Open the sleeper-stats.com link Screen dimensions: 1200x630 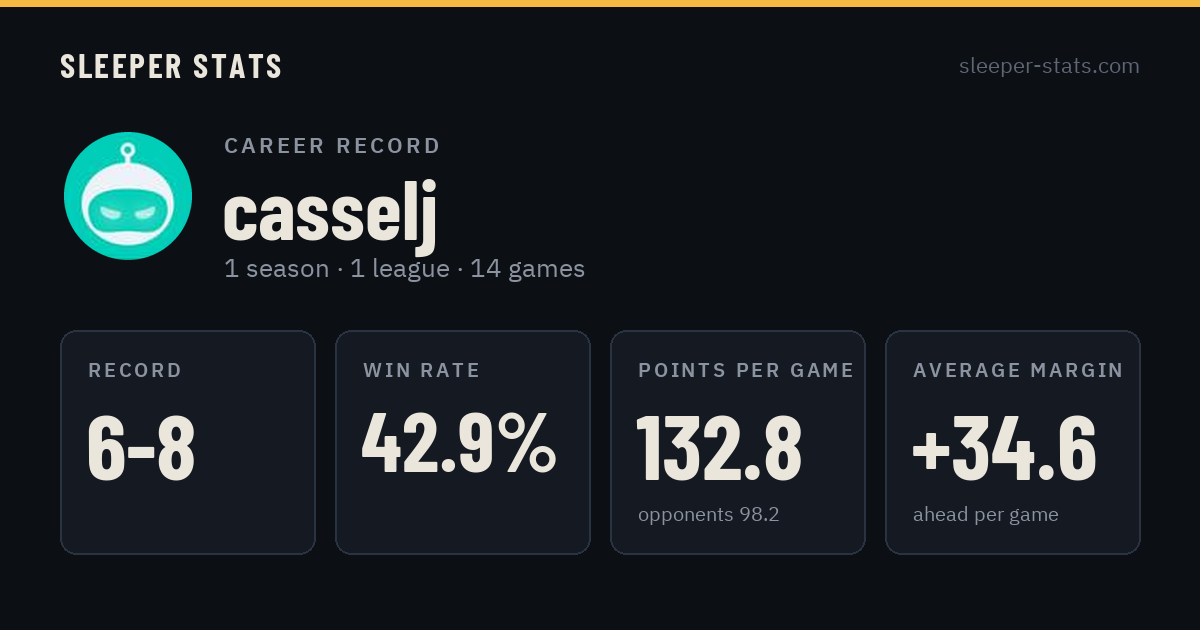[1049, 66]
